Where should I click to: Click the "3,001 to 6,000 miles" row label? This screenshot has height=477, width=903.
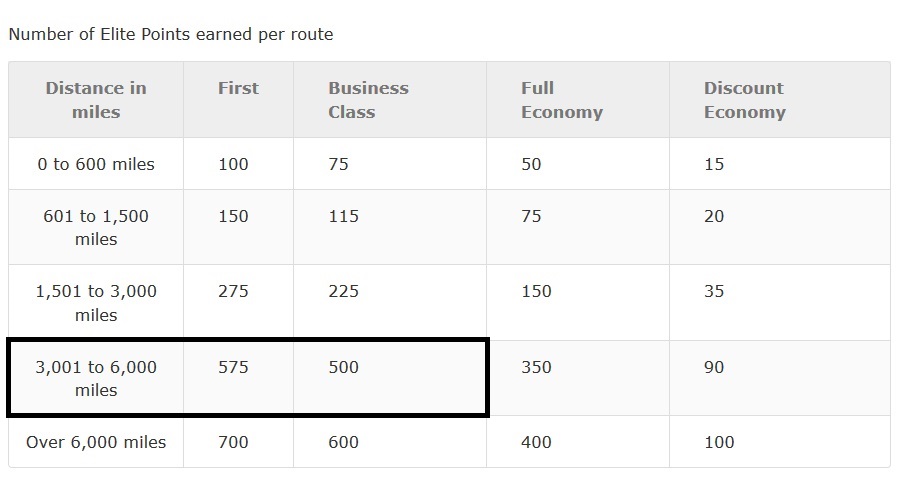coord(96,378)
